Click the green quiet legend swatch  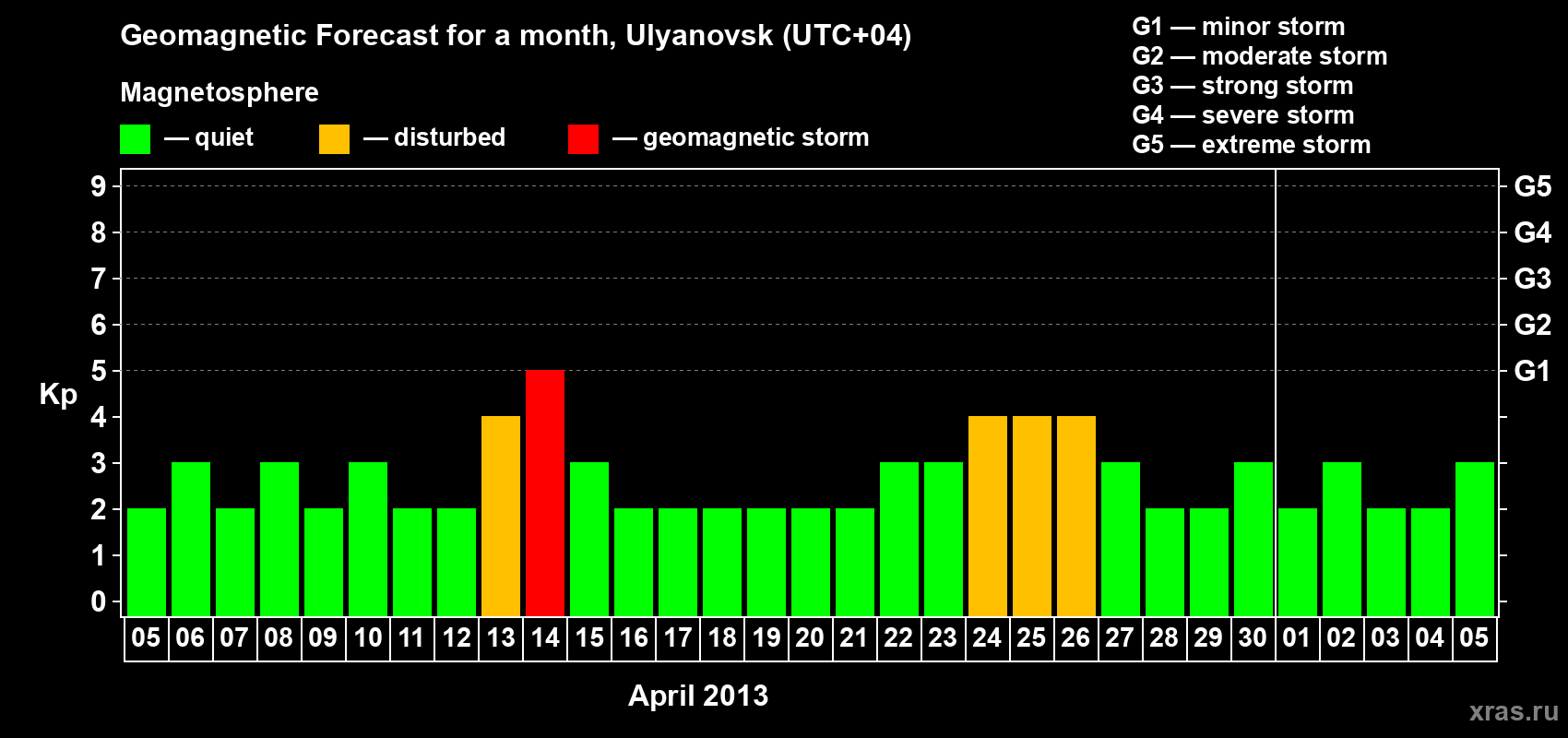135,139
